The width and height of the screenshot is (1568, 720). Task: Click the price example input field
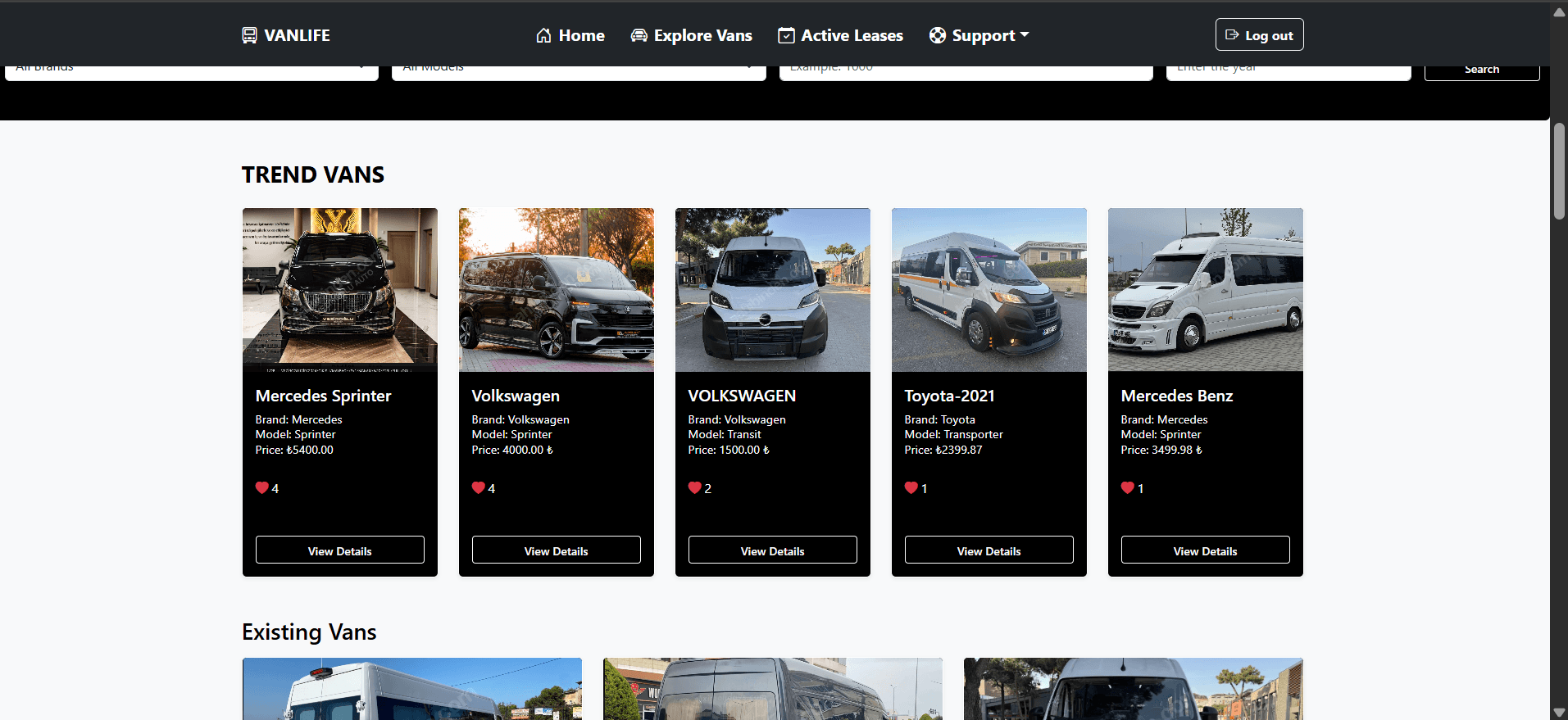click(966, 72)
